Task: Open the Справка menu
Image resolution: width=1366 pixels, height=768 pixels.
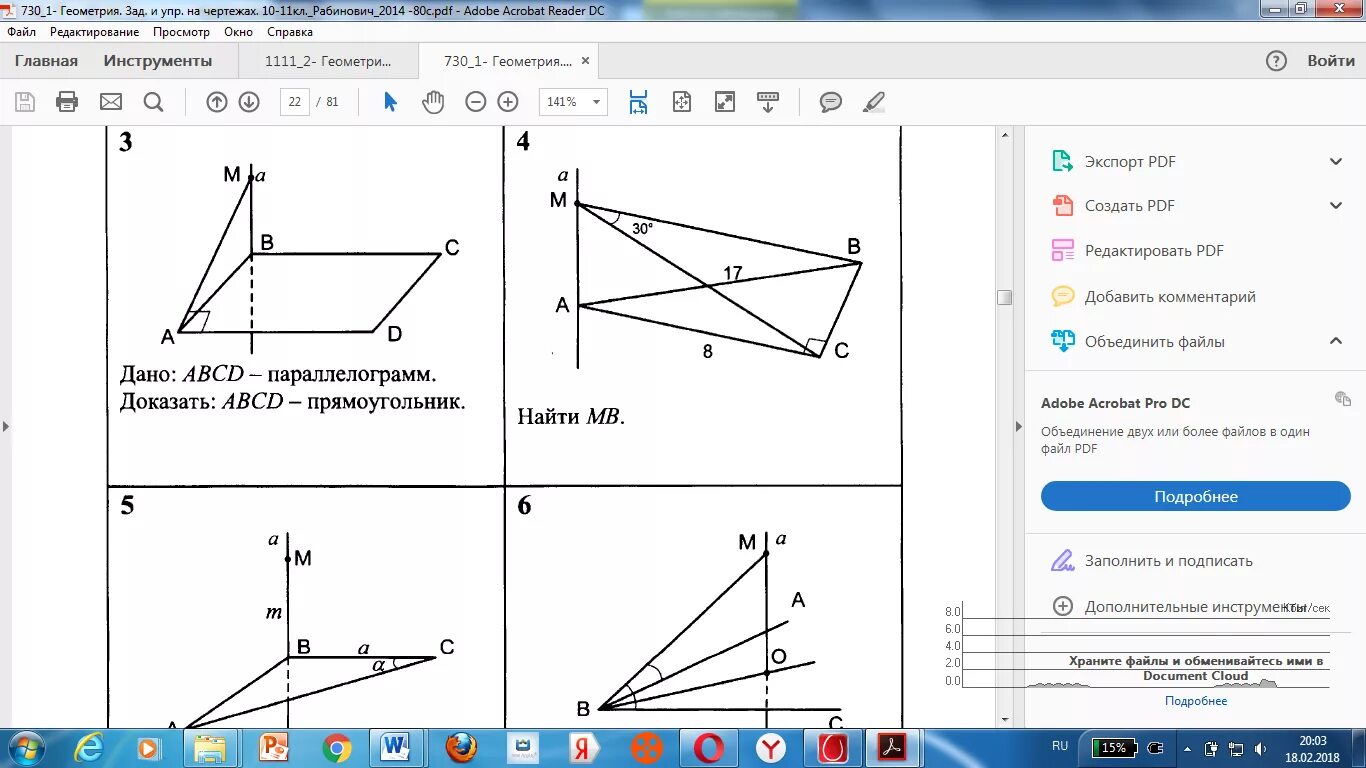Action: [290, 32]
